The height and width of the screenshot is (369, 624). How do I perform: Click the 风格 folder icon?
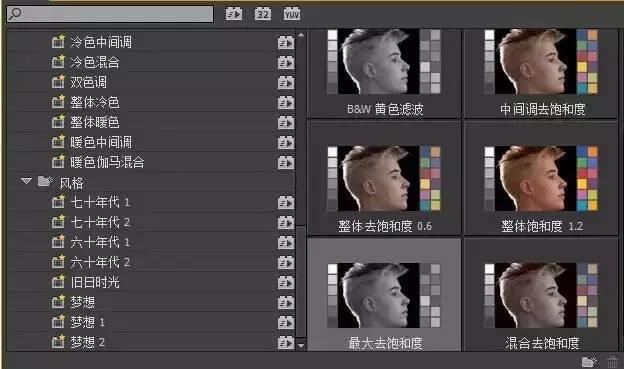point(45,182)
